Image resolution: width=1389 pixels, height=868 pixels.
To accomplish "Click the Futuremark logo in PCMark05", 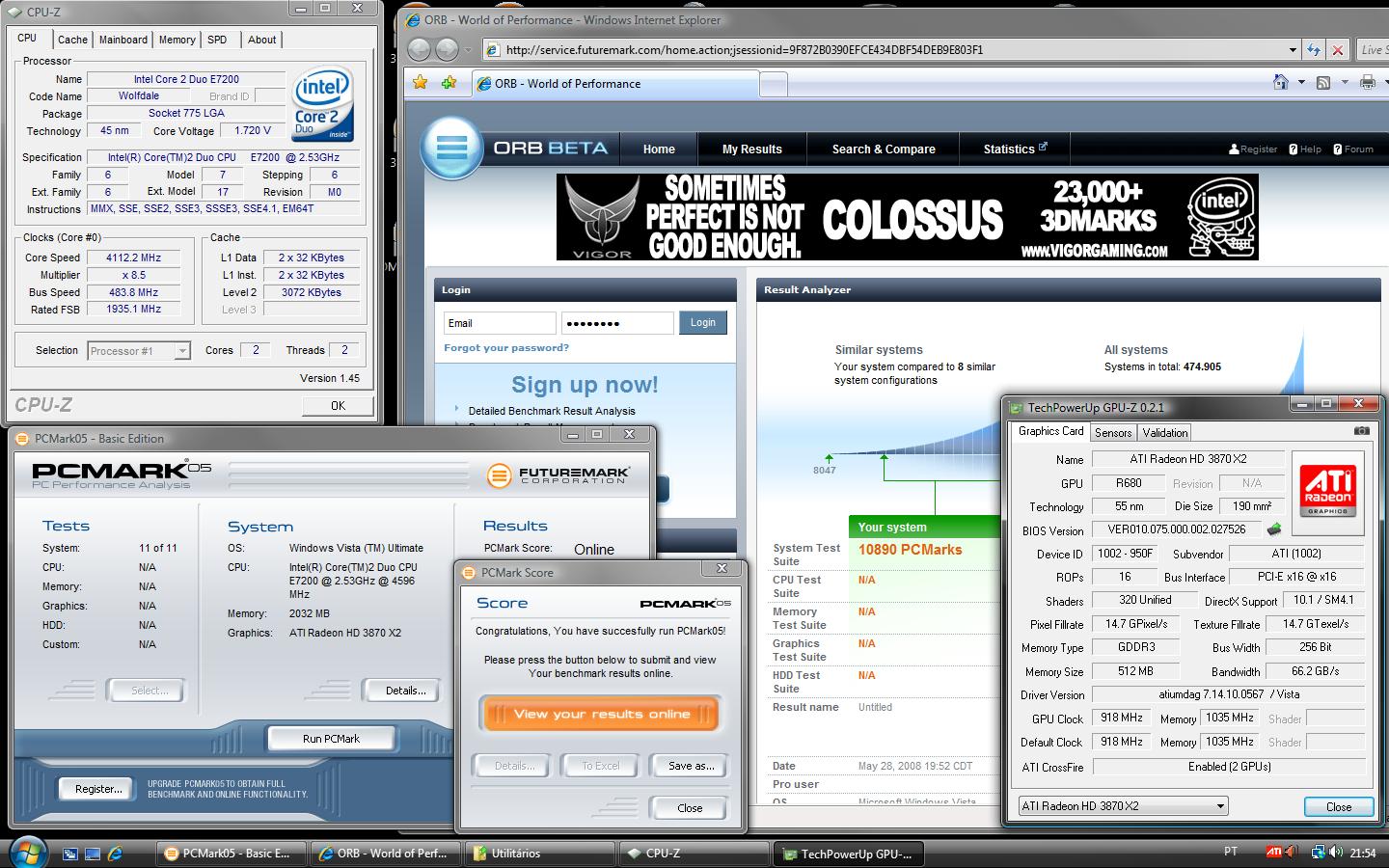I will (x=559, y=475).
